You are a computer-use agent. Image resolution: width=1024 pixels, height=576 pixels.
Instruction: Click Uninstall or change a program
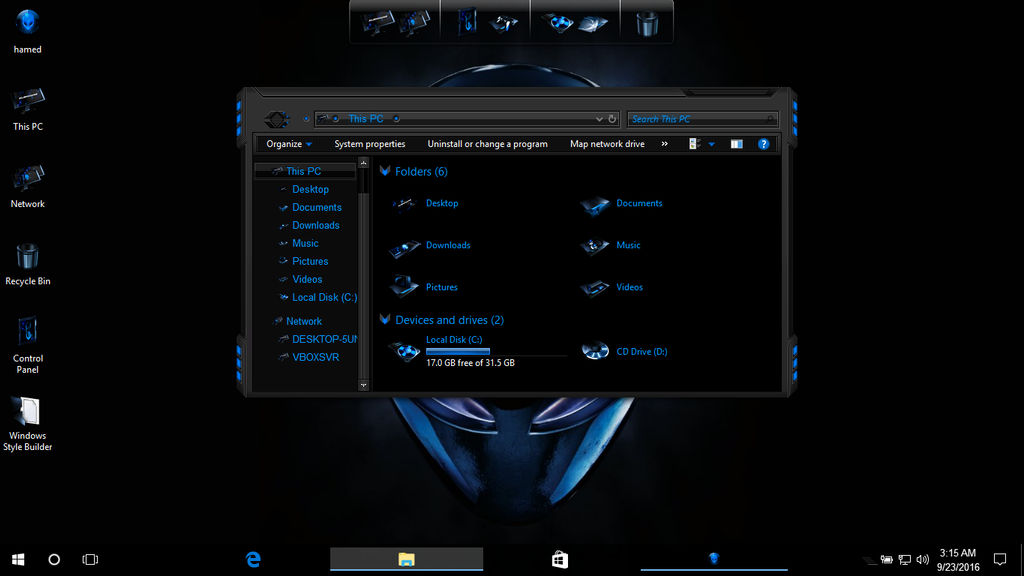pos(488,143)
